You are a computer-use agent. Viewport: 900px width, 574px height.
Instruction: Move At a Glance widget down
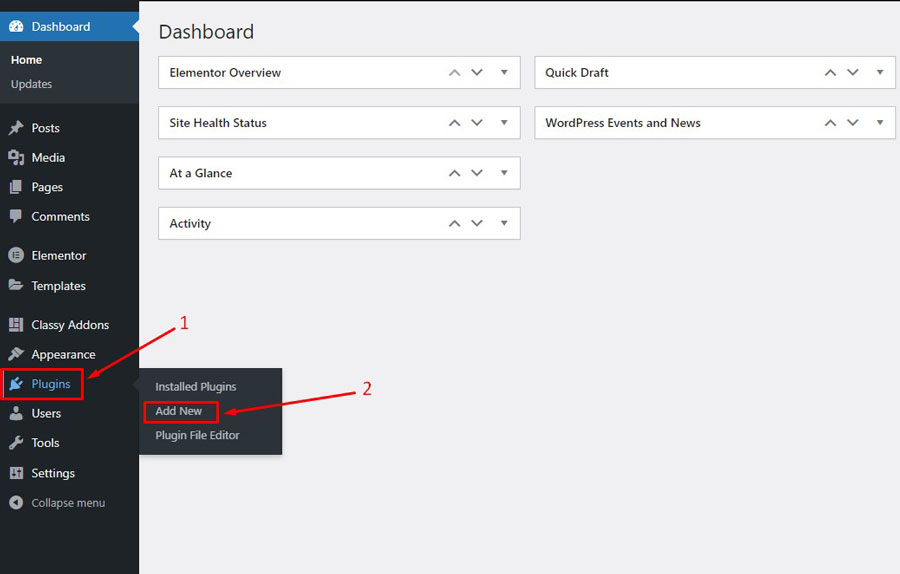pos(477,173)
